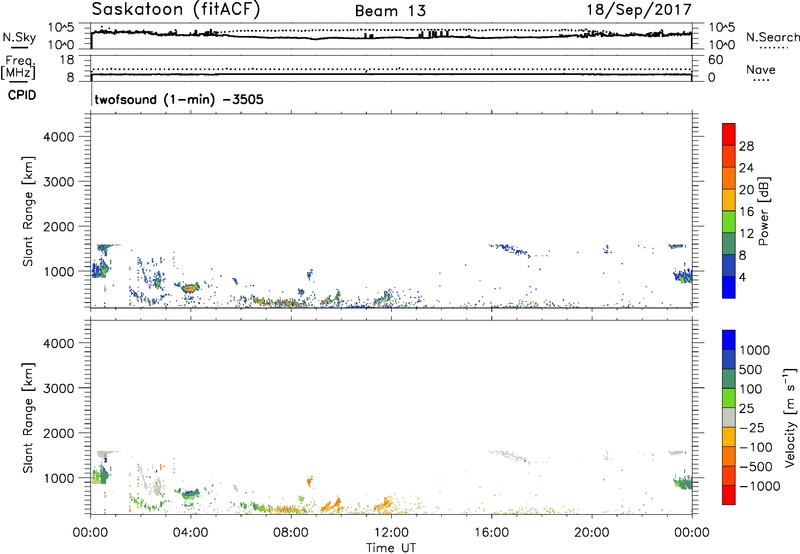Click the '20:00' time axis tick
Image resolution: width=800 pixels, height=554 pixels.
click(592, 533)
